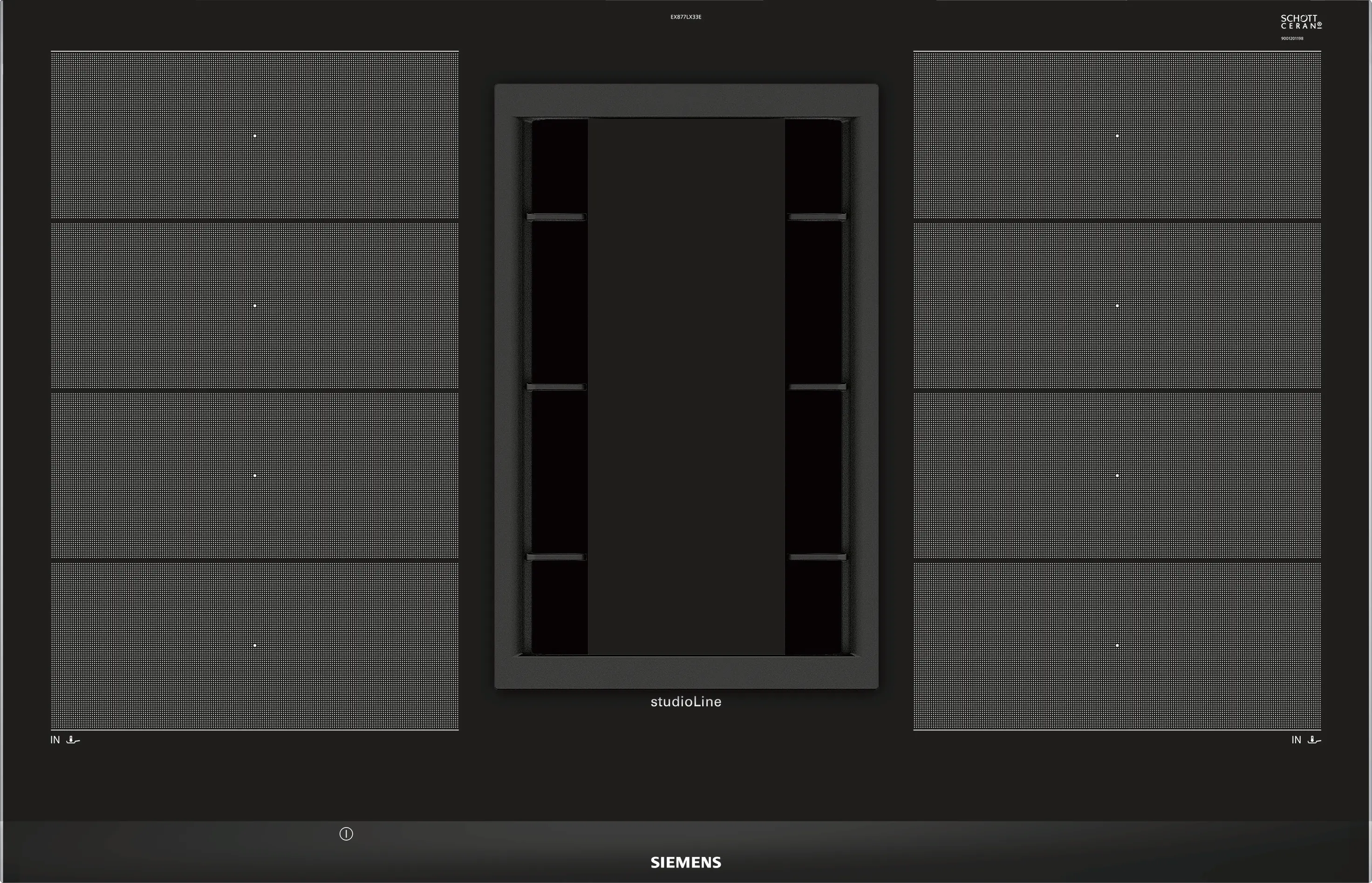
Task: Select second right cooking zone center dot
Action: (x=1117, y=306)
